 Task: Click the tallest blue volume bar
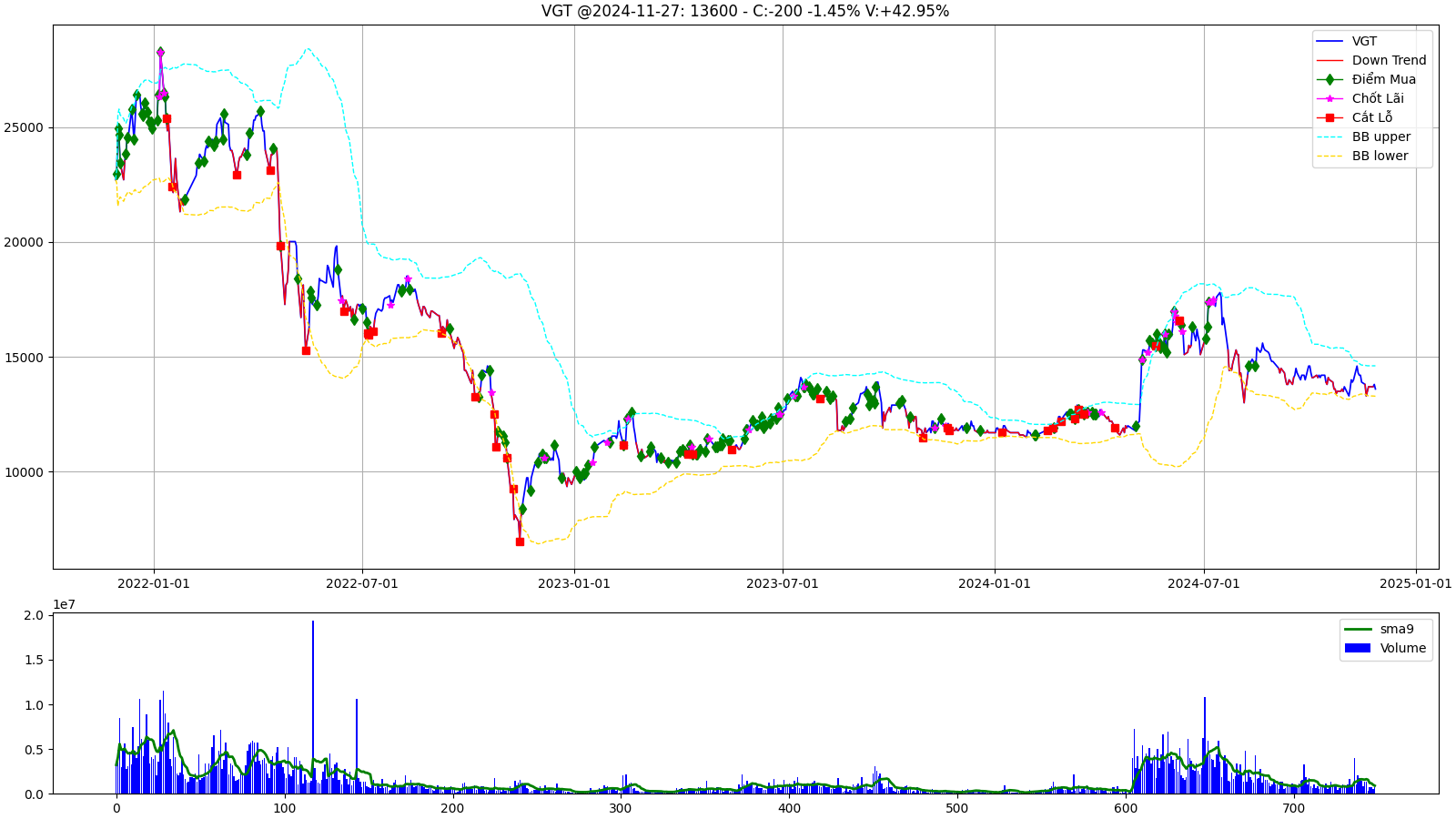click(x=313, y=707)
